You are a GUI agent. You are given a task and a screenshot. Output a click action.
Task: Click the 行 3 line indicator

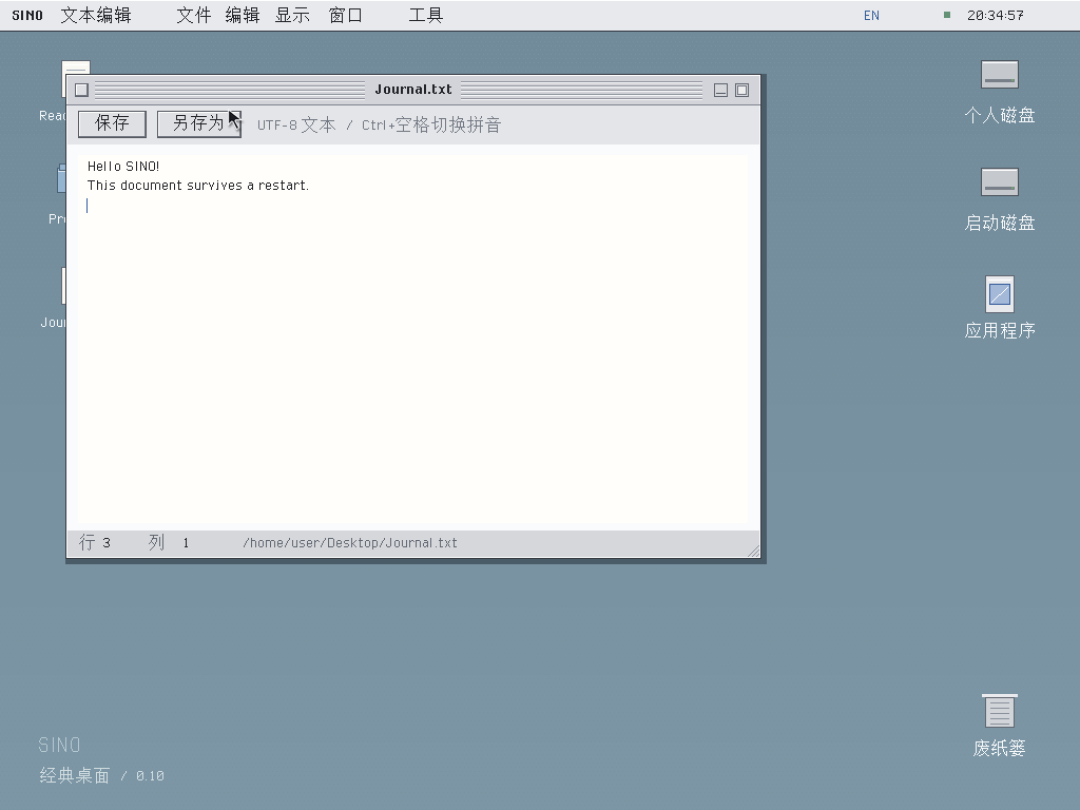(x=95, y=543)
